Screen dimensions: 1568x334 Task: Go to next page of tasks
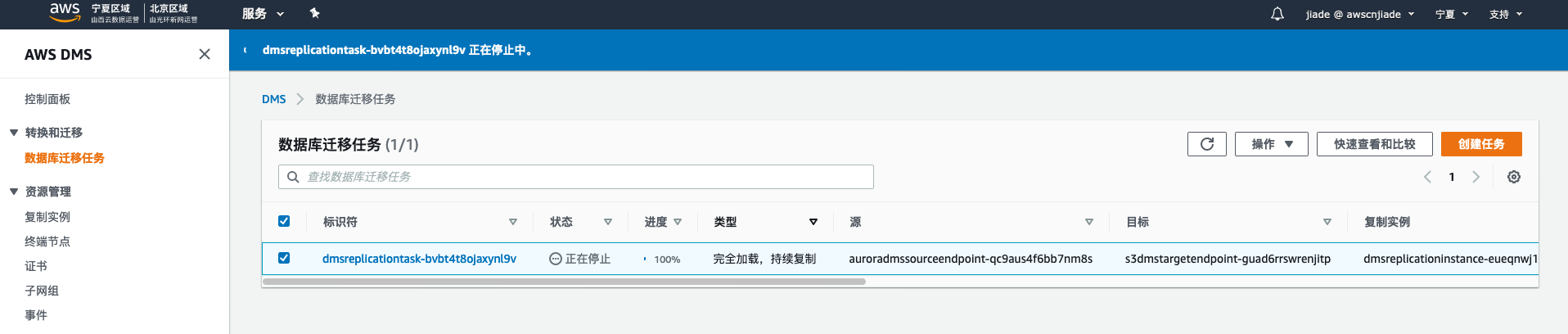click(1476, 177)
